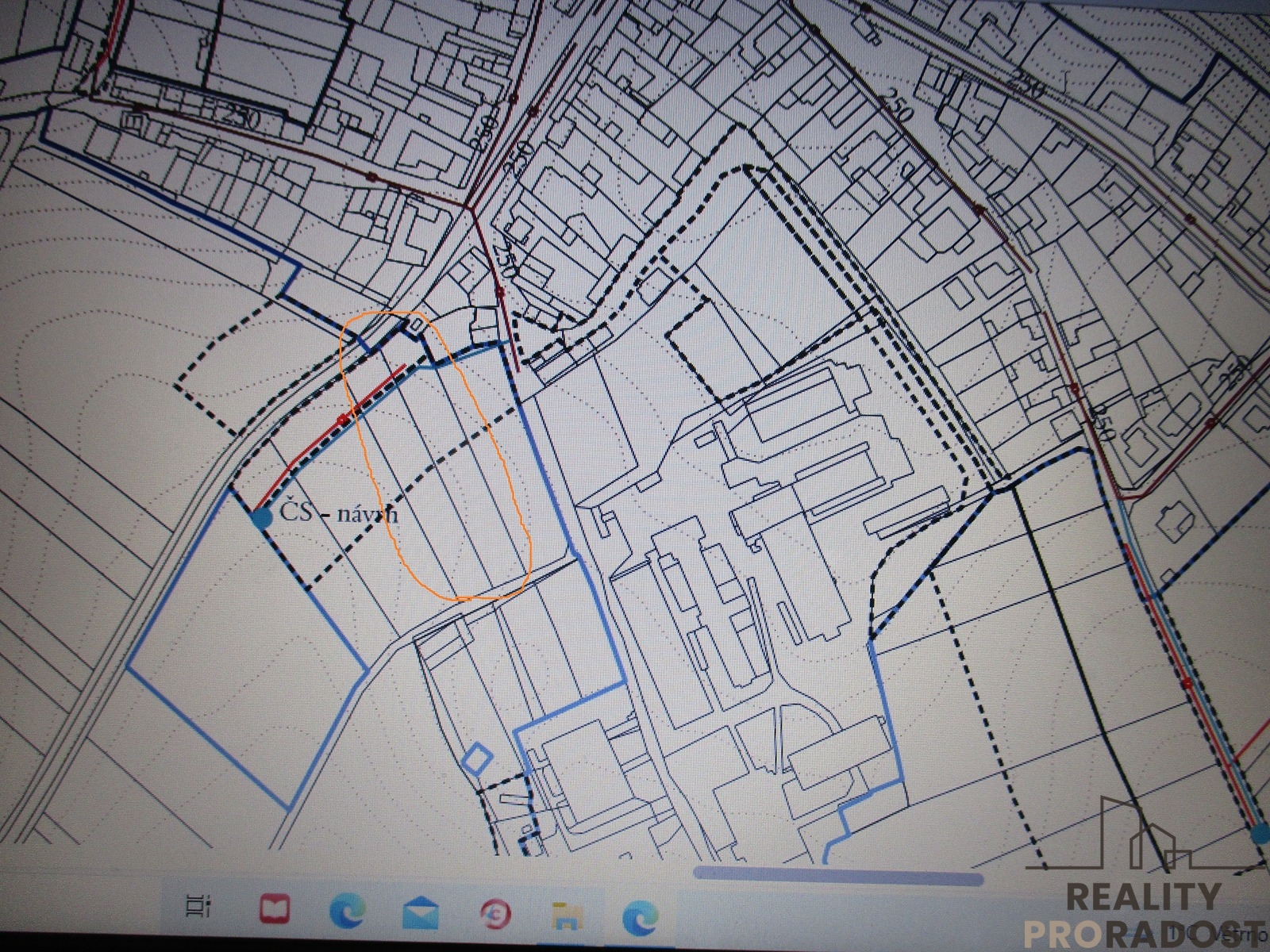Click the 250 label at top center-right
The height and width of the screenshot is (952, 1270).
click(x=899, y=104)
